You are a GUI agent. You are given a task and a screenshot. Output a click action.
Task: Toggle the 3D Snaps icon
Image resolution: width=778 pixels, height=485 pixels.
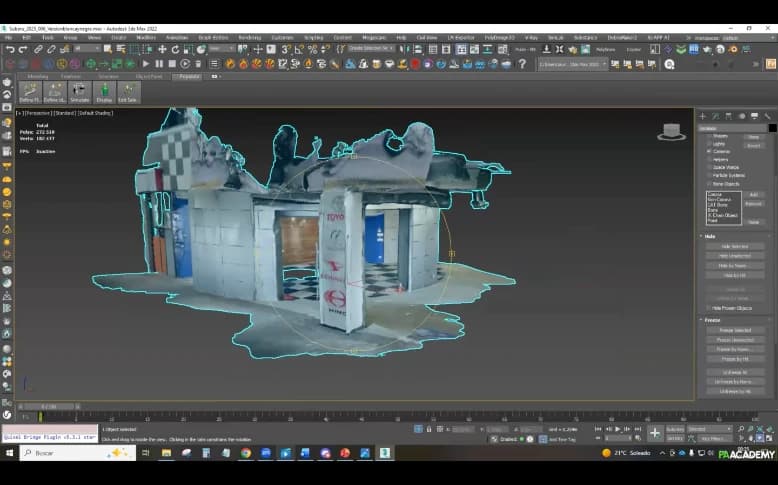click(286, 49)
